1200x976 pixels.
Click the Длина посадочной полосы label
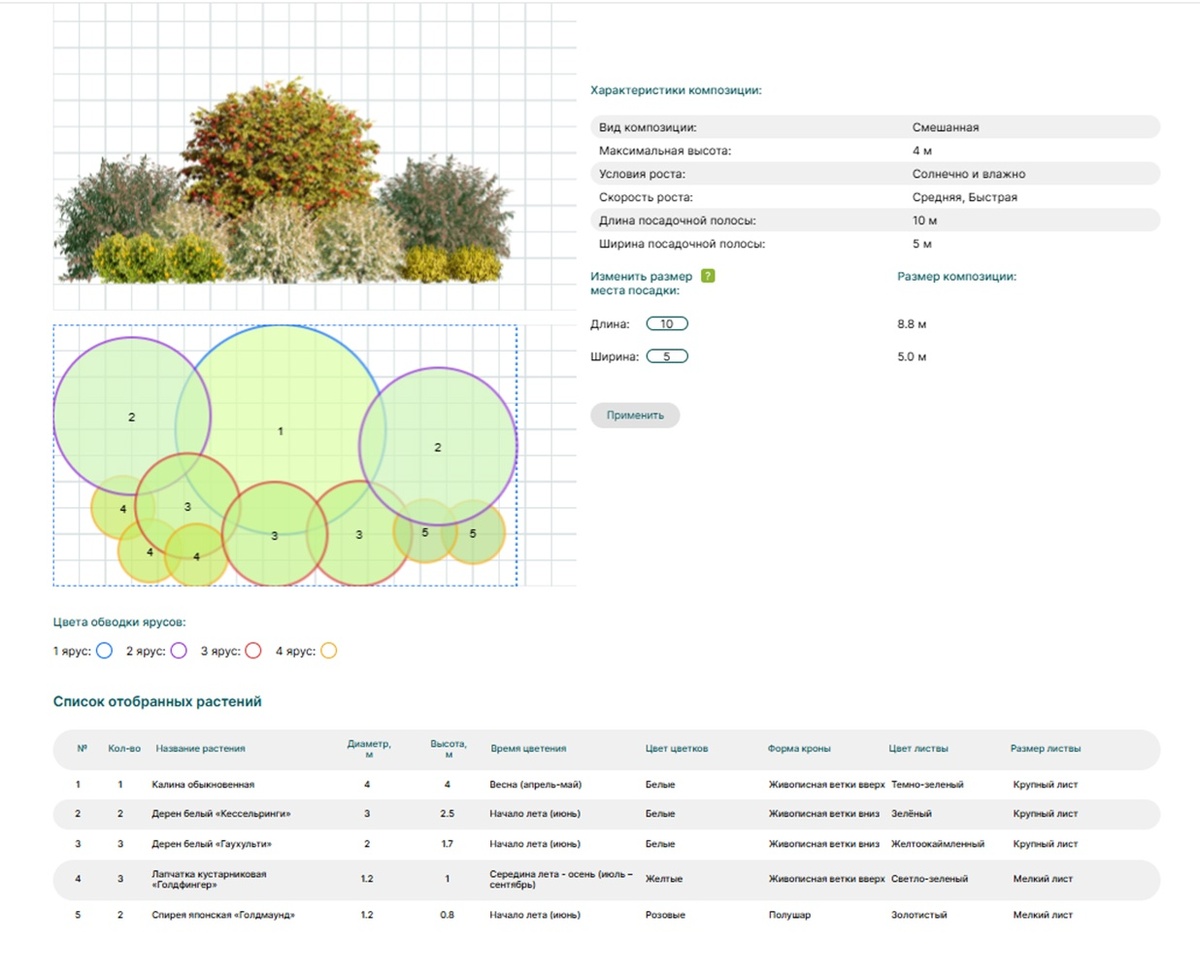click(x=677, y=220)
